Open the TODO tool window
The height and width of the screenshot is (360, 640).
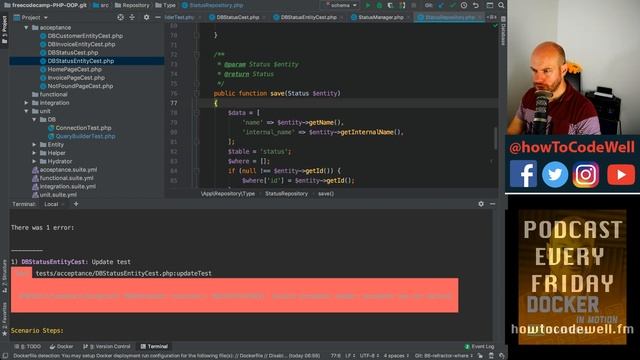tap(28, 347)
